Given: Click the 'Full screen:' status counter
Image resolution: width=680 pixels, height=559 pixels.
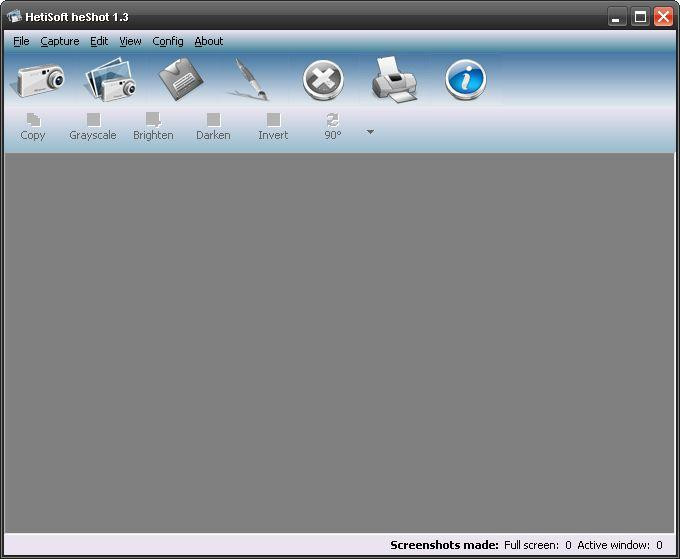Looking at the screenshot, I should 538,545.
